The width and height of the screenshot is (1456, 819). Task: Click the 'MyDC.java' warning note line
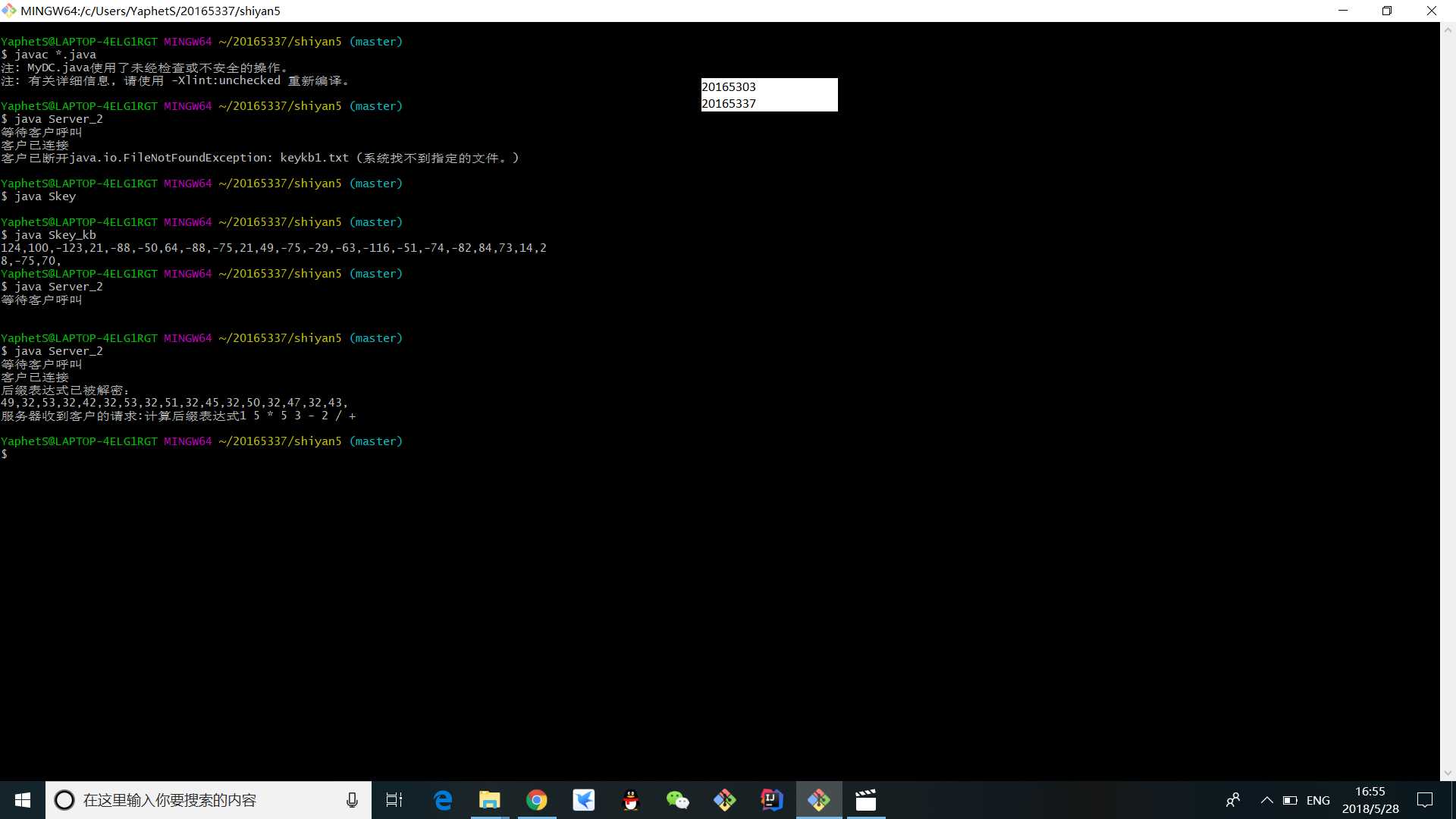tap(145, 67)
